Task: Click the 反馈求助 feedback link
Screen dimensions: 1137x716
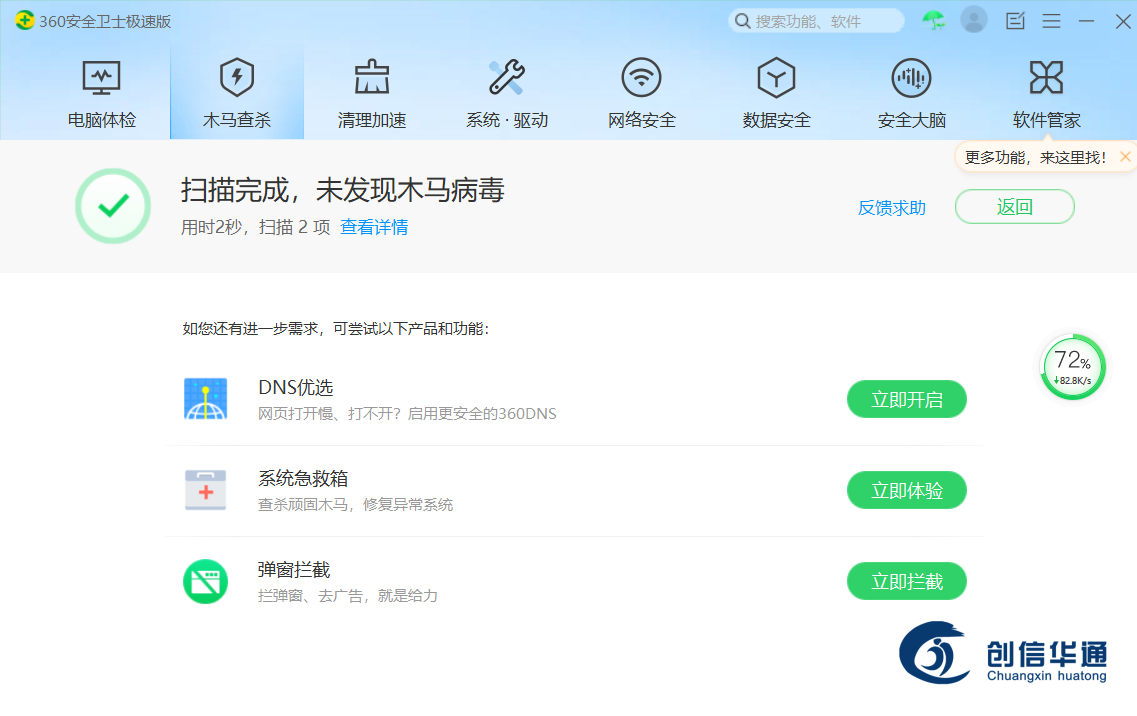Action: (x=892, y=207)
